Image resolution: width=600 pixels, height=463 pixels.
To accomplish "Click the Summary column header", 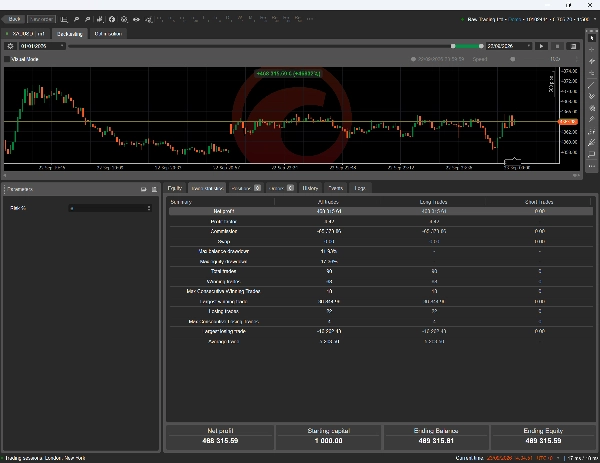I will point(181,202).
